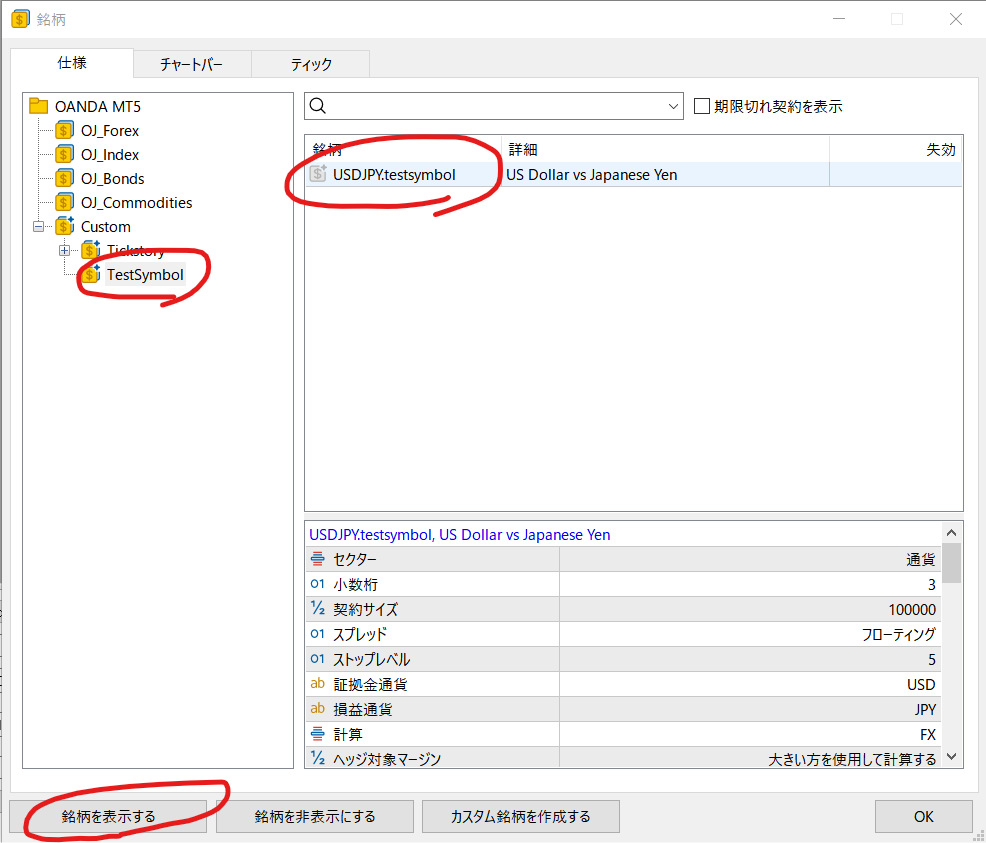Click the blue USDJPY.testsymbol properties heading
This screenshot has height=843, width=986.
click(x=460, y=534)
